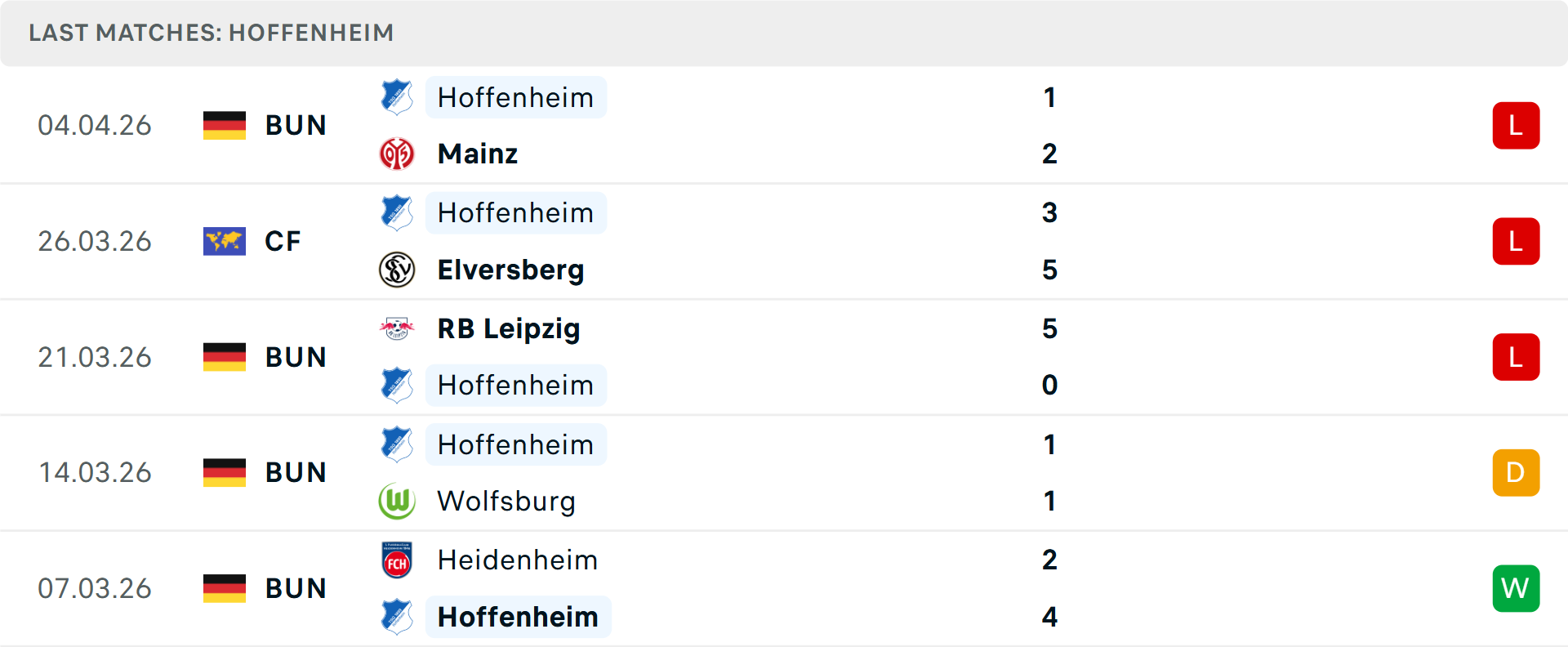Click the German flag for the 07.03.26 match
This screenshot has height=647, width=1568.
pos(224,588)
